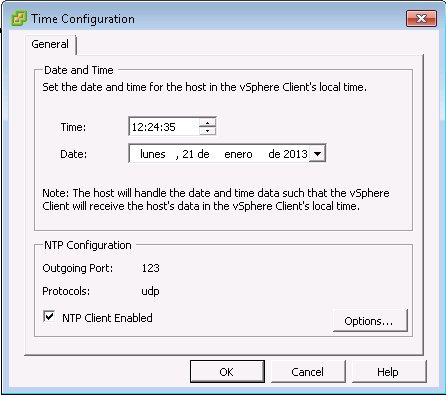Decrease time with the down spinner arrow

[208, 131]
